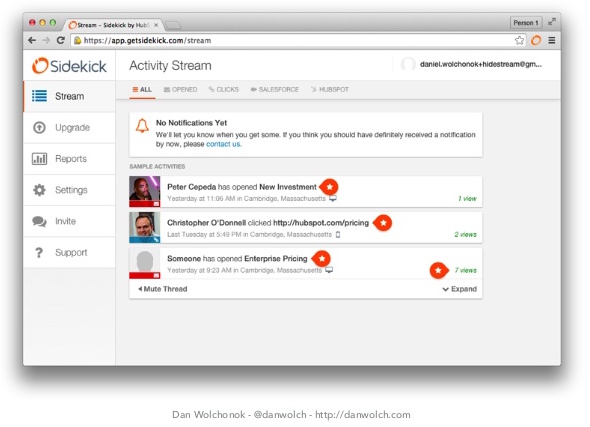The image size is (590, 427).
Task: Open the Chrome hamburger menu
Action: pyautogui.click(x=552, y=40)
